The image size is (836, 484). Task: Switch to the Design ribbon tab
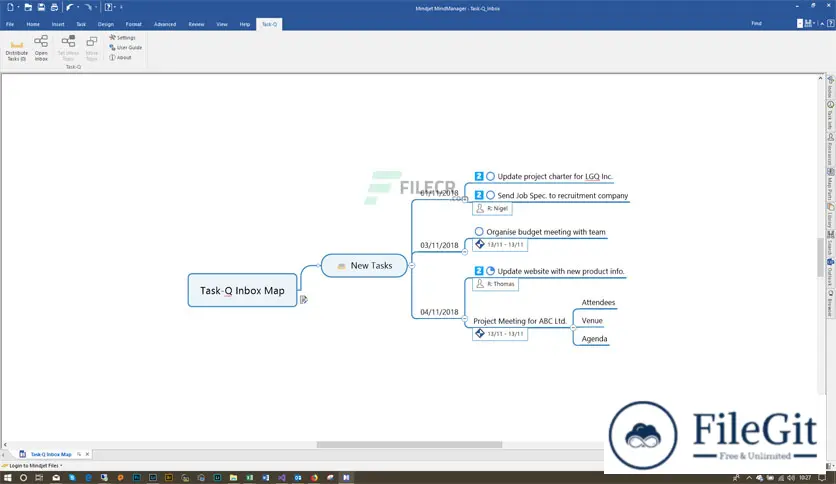pyautogui.click(x=106, y=24)
